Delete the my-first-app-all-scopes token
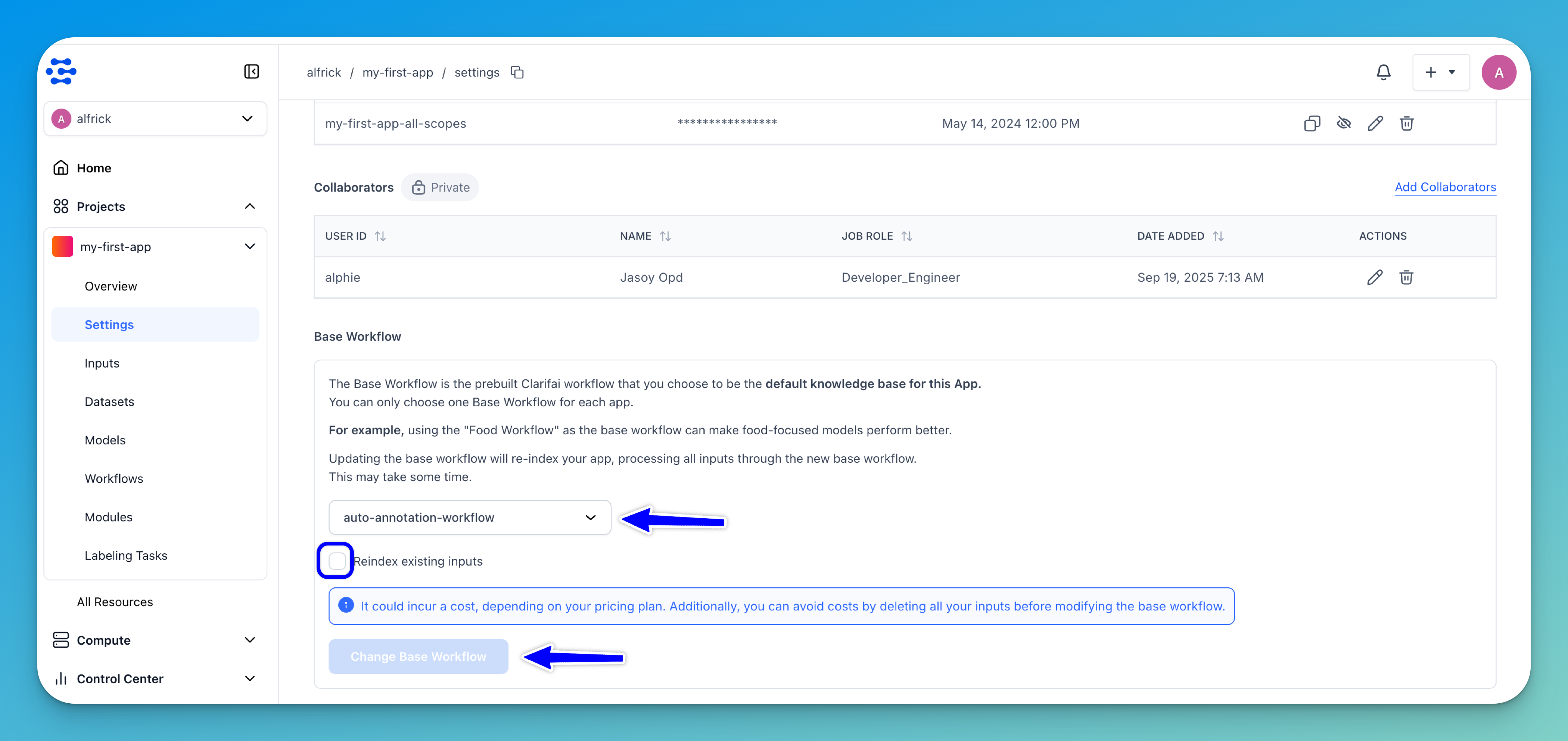Viewport: 1568px width, 741px height. click(x=1407, y=123)
